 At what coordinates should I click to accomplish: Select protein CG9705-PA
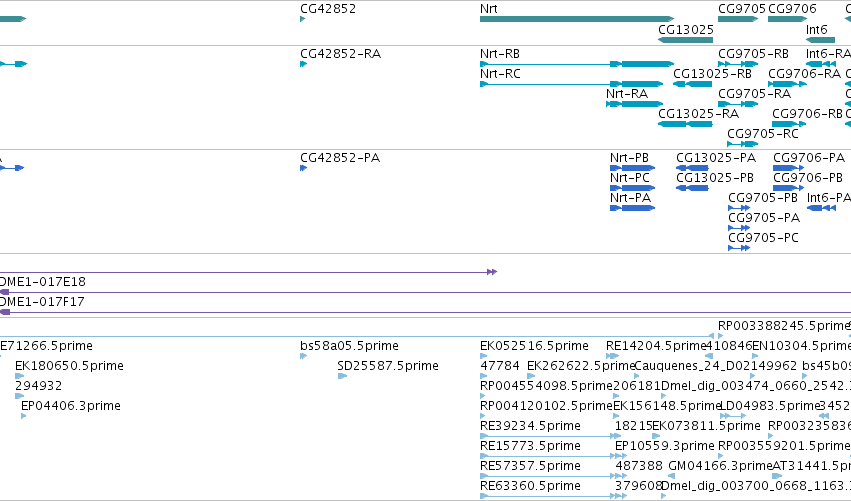click(764, 218)
